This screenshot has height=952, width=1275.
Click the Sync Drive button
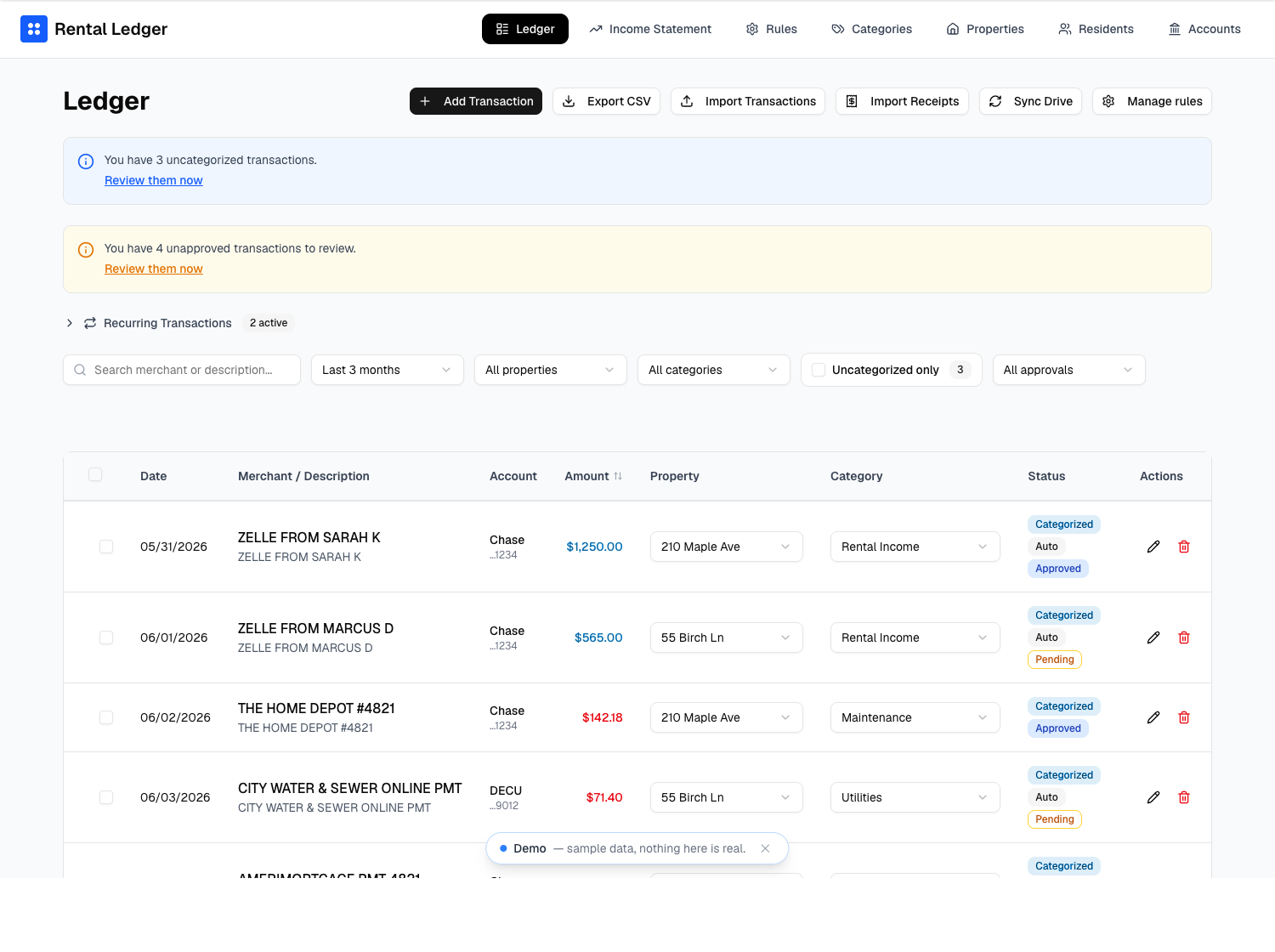point(1030,101)
